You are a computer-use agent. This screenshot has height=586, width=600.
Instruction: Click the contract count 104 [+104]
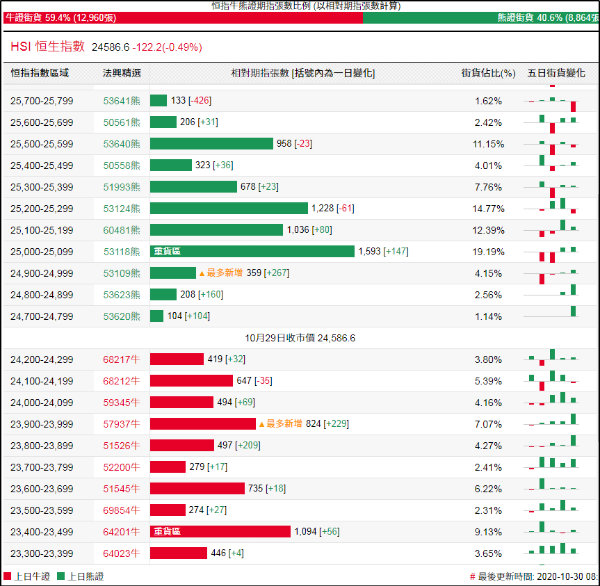(x=189, y=316)
